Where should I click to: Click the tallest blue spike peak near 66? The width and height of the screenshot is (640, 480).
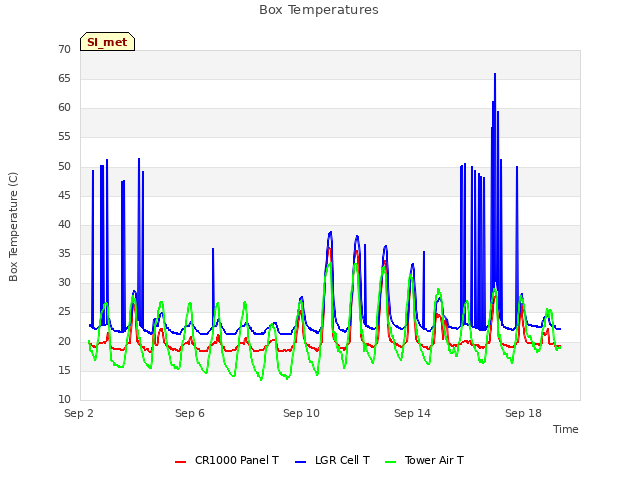tap(495, 74)
